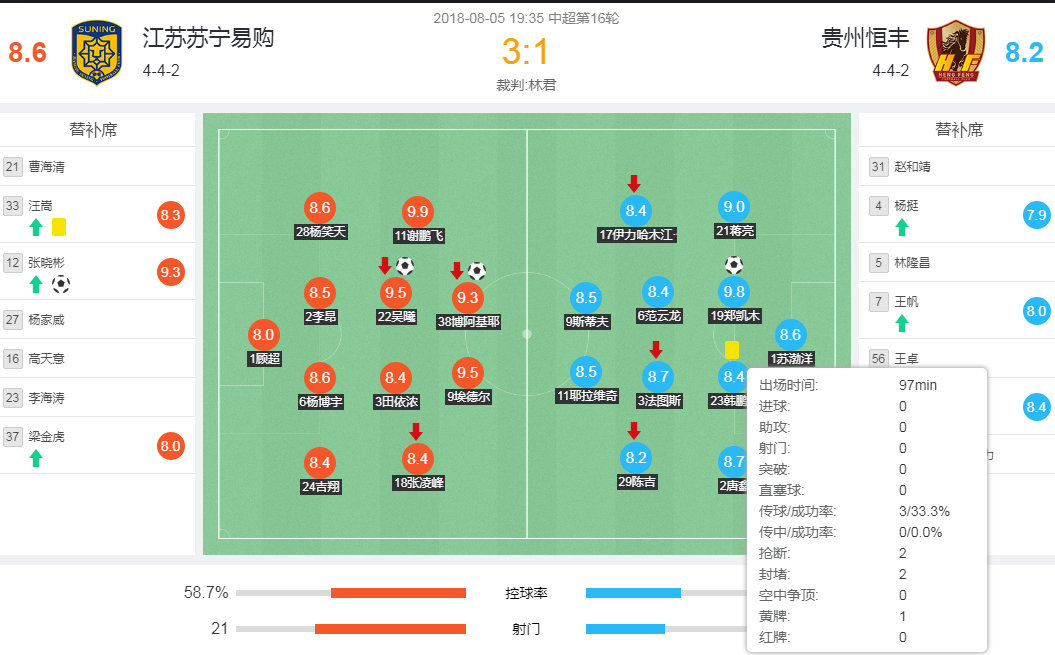This screenshot has height=655, width=1055.
Task: Click the red substitution arrow above 3法图斯
Action: coord(658,349)
